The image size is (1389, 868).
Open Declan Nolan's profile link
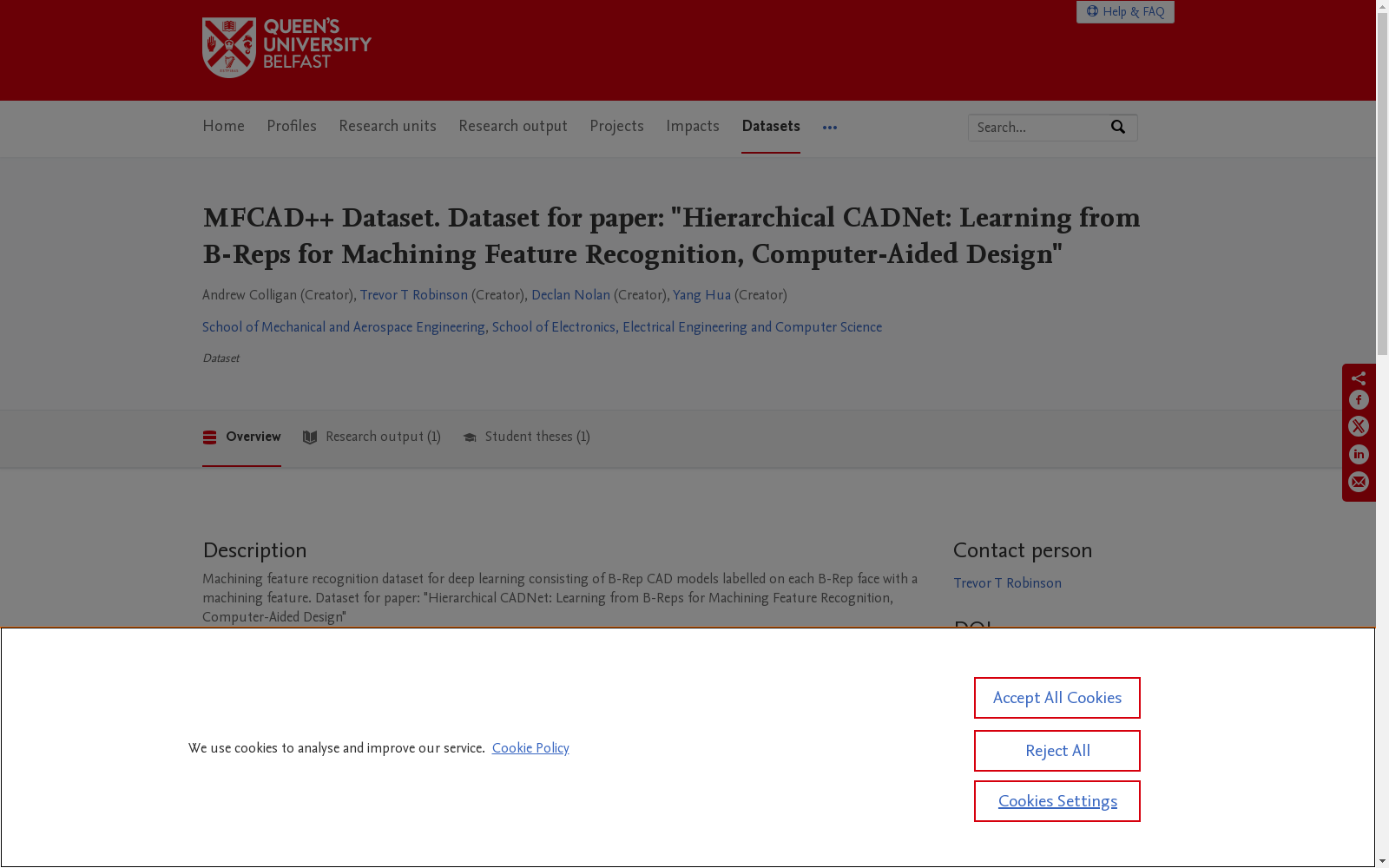pos(570,295)
